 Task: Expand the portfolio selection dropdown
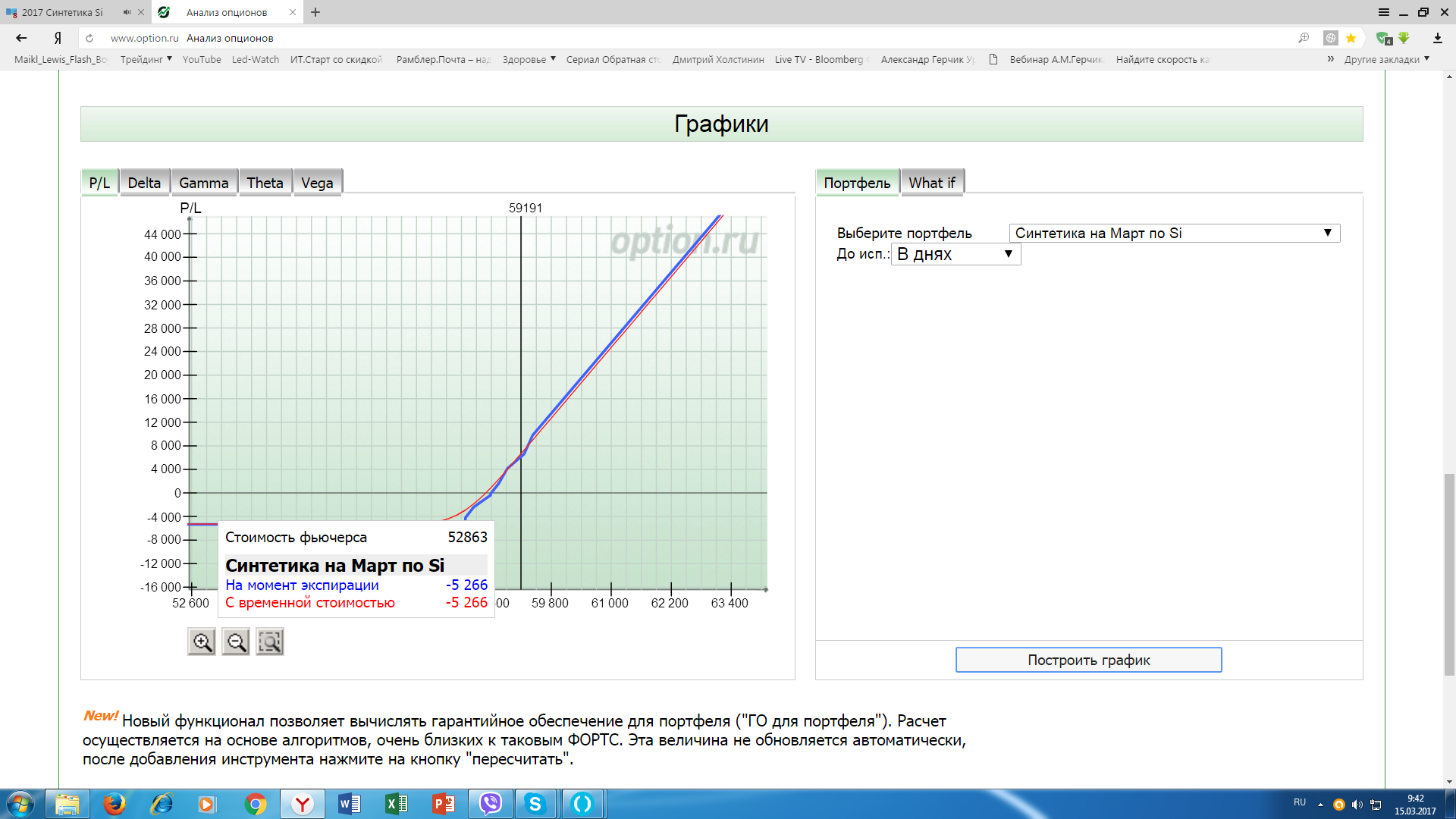pos(1174,233)
